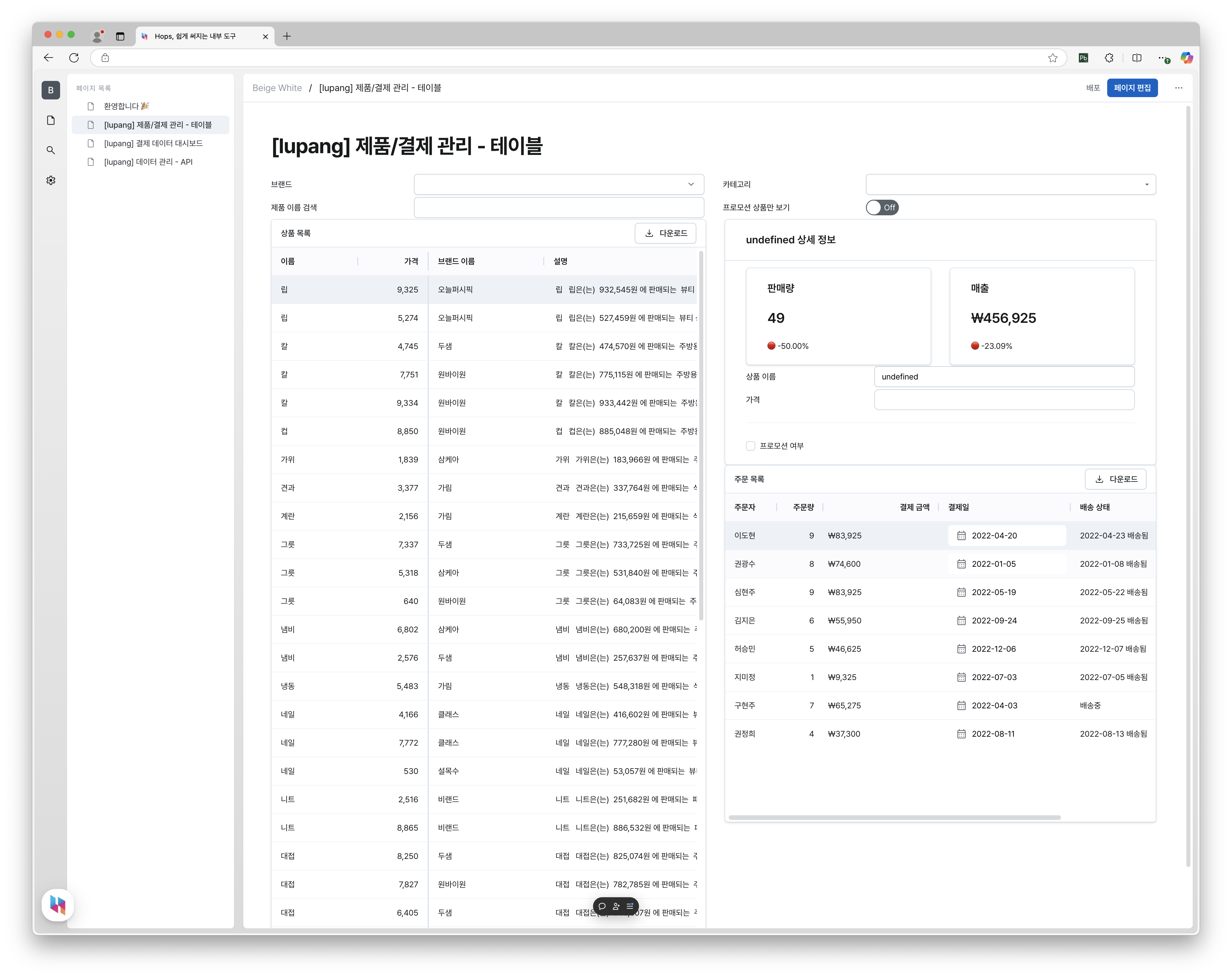Select the 립 row priced 9,325

point(484,290)
